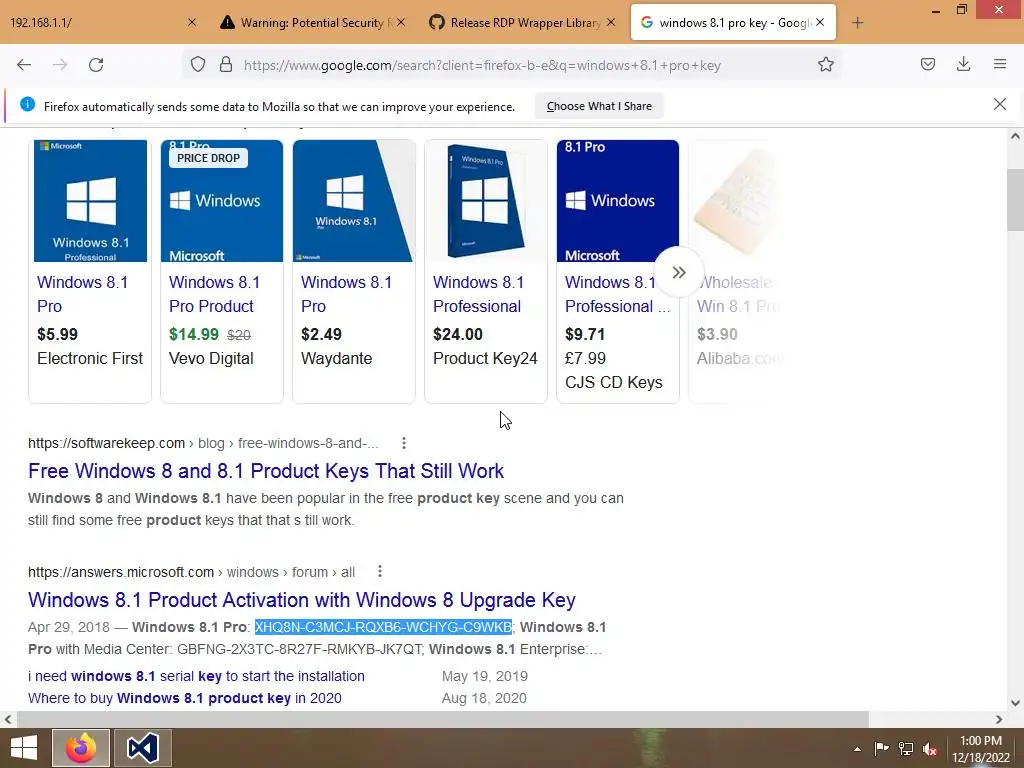Open Windows 8.1 Pro $2.49 Waydante link
1024x768 pixels.
(x=346, y=294)
